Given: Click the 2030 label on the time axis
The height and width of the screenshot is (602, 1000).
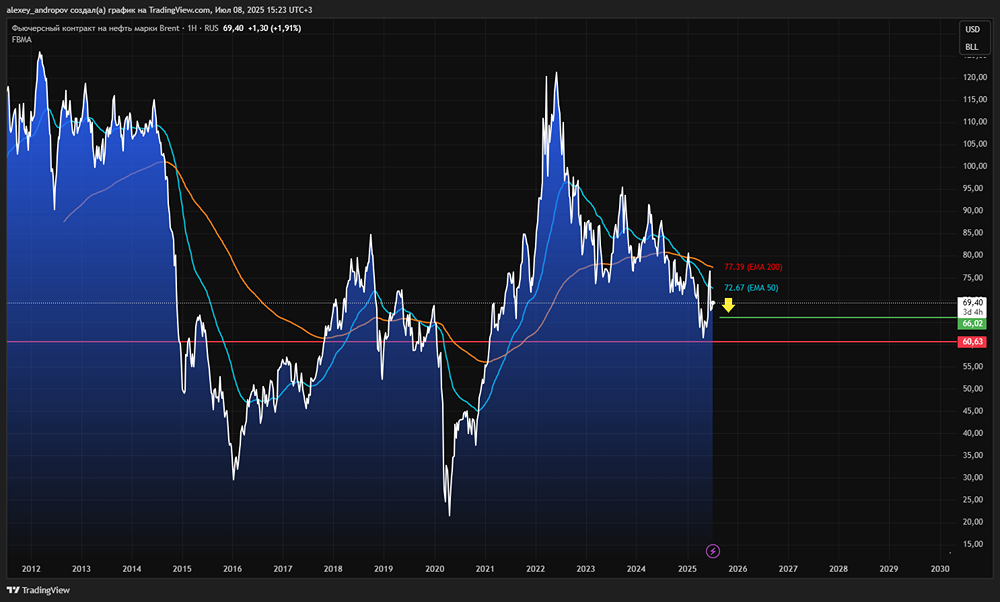Looking at the screenshot, I should pyautogui.click(x=940, y=569).
